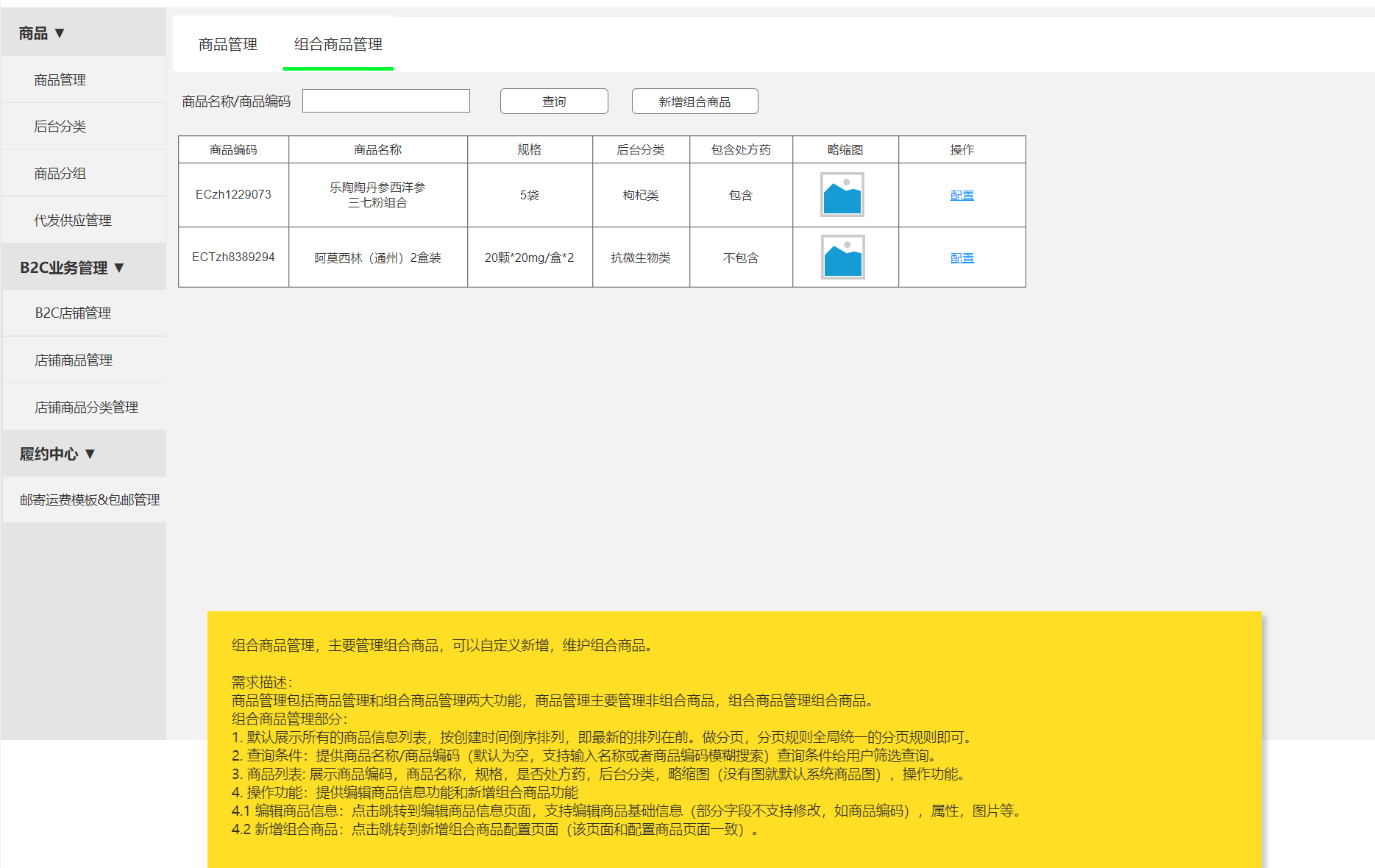This screenshot has width=1375, height=868.
Task: Open thumbnail image for 乐陶陶丹参西洋参 row
Action: click(842, 195)
